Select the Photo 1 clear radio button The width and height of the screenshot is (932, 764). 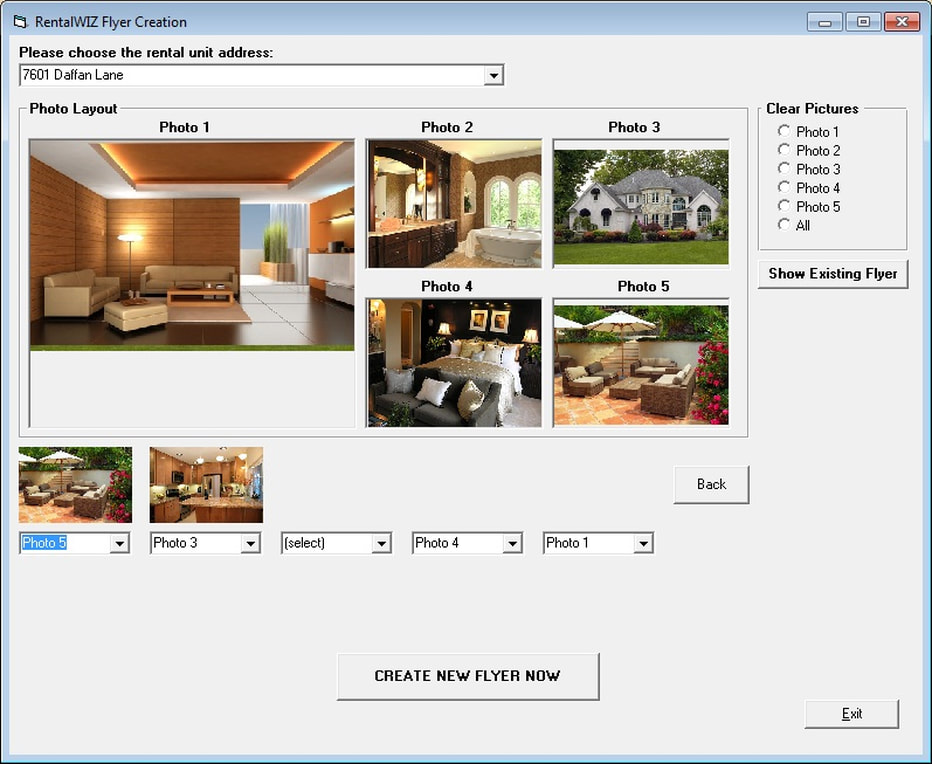click(x=784, y=131)
